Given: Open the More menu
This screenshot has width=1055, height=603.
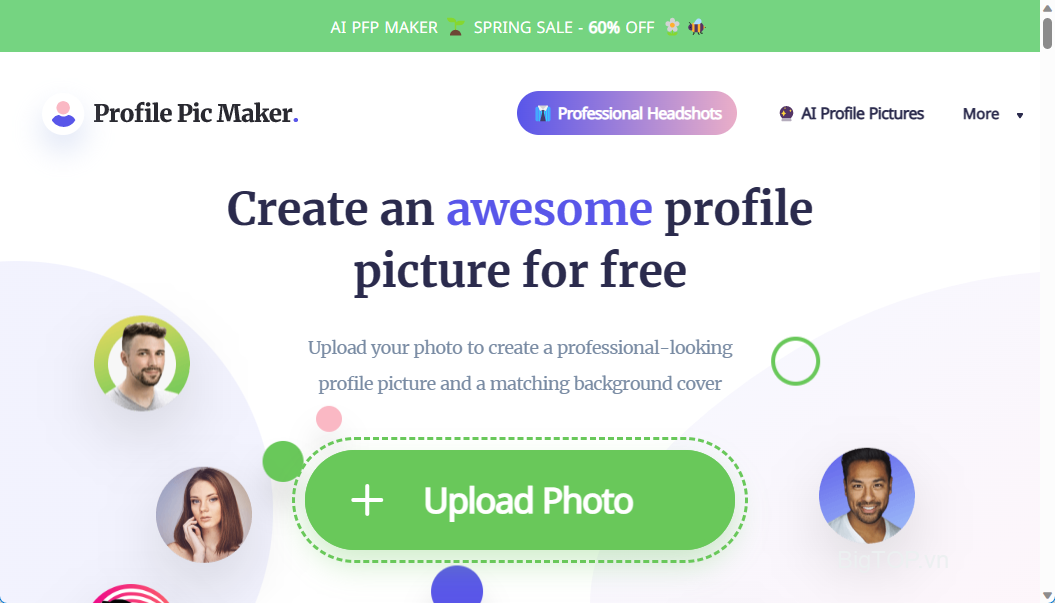Looking at the screenshot, I should (992, 114).
